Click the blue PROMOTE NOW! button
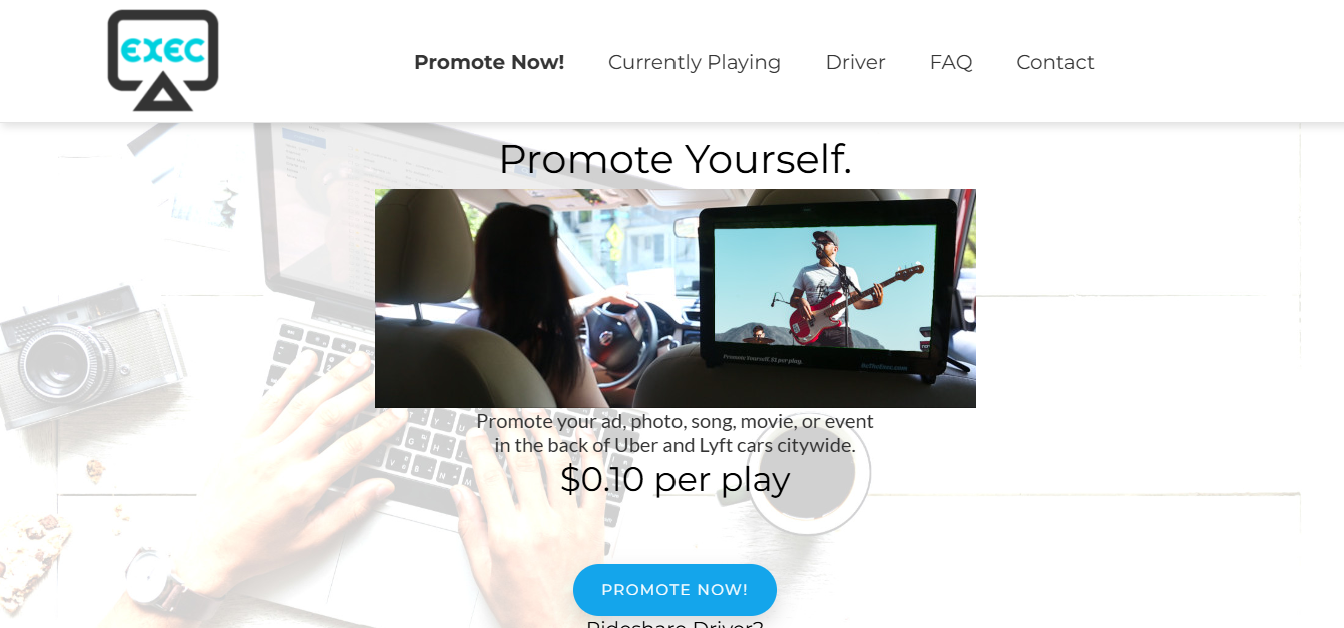1344x628 pixels. point(675,590)
